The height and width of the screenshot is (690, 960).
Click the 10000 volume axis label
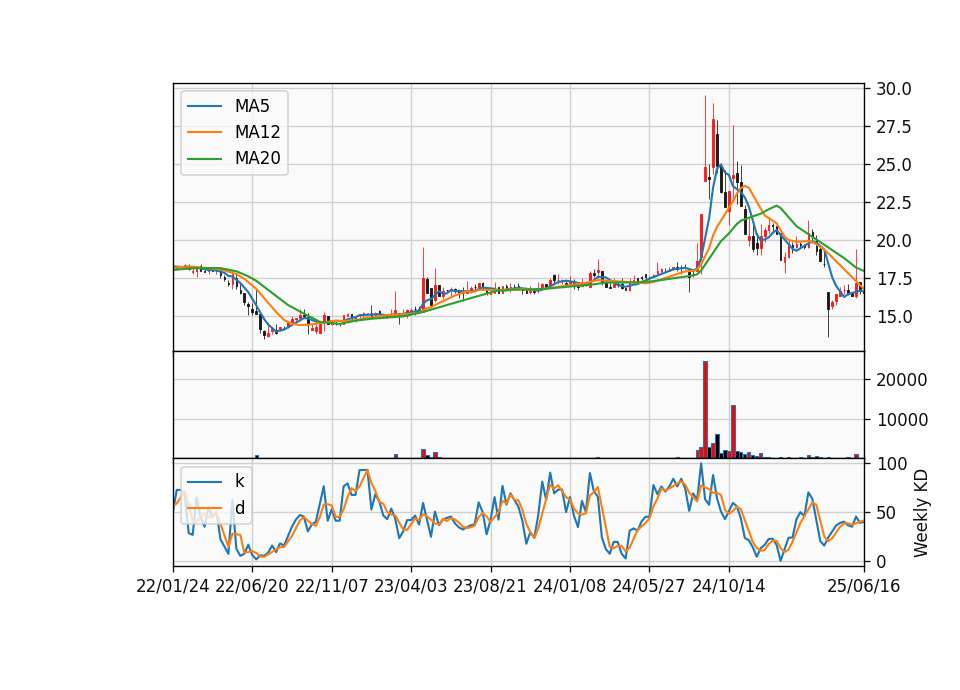coord(901,420)
